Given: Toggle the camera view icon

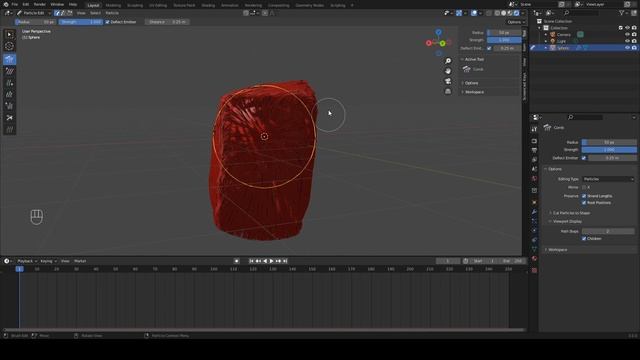Looking at the screenshot, I should tap(448, 81).
